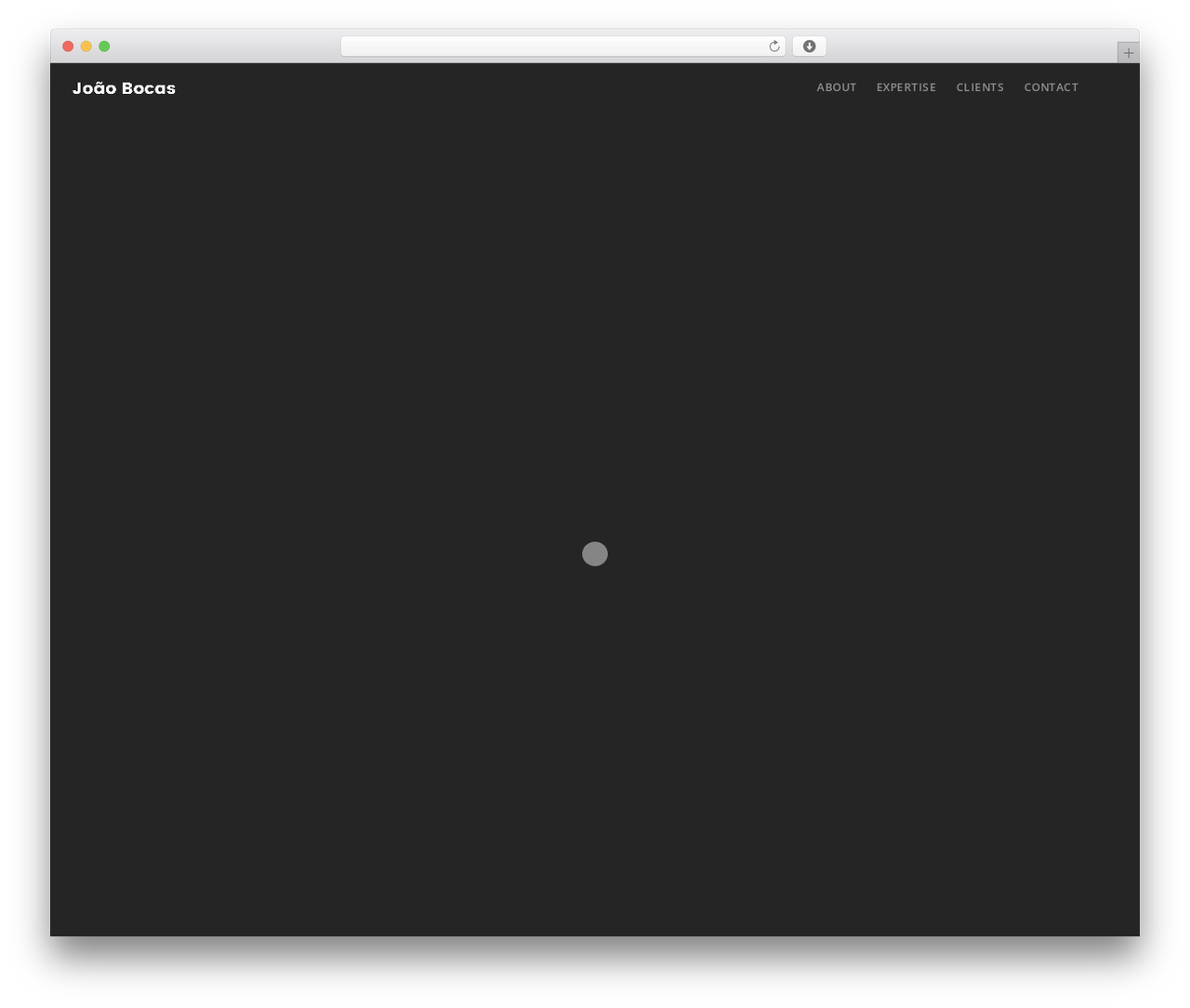Return home via João Bocas brand text
1190x1008 pixels.
(124, 88)
